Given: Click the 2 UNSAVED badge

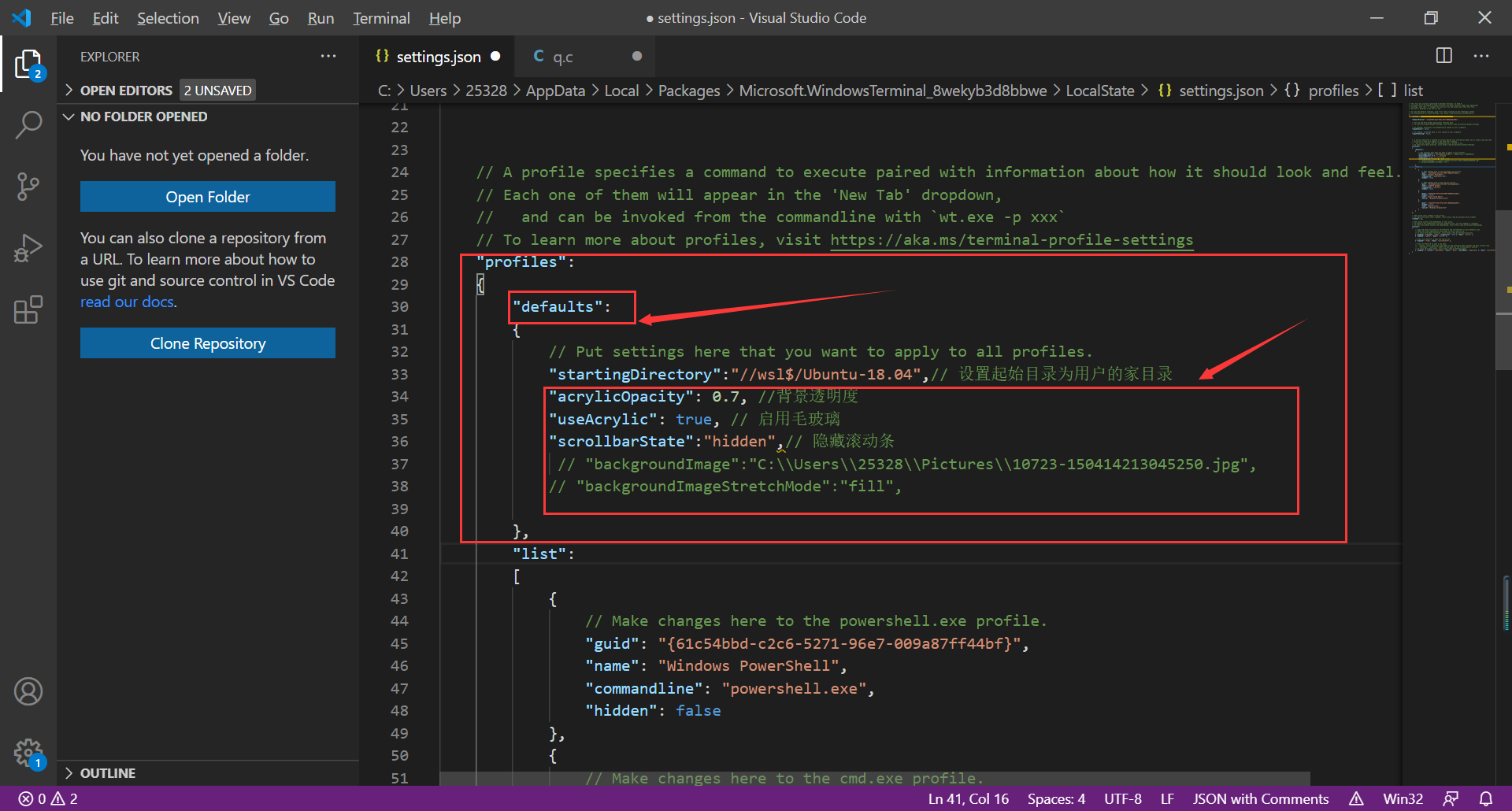Looking at the screenshot, I should [x=217, y=90].
